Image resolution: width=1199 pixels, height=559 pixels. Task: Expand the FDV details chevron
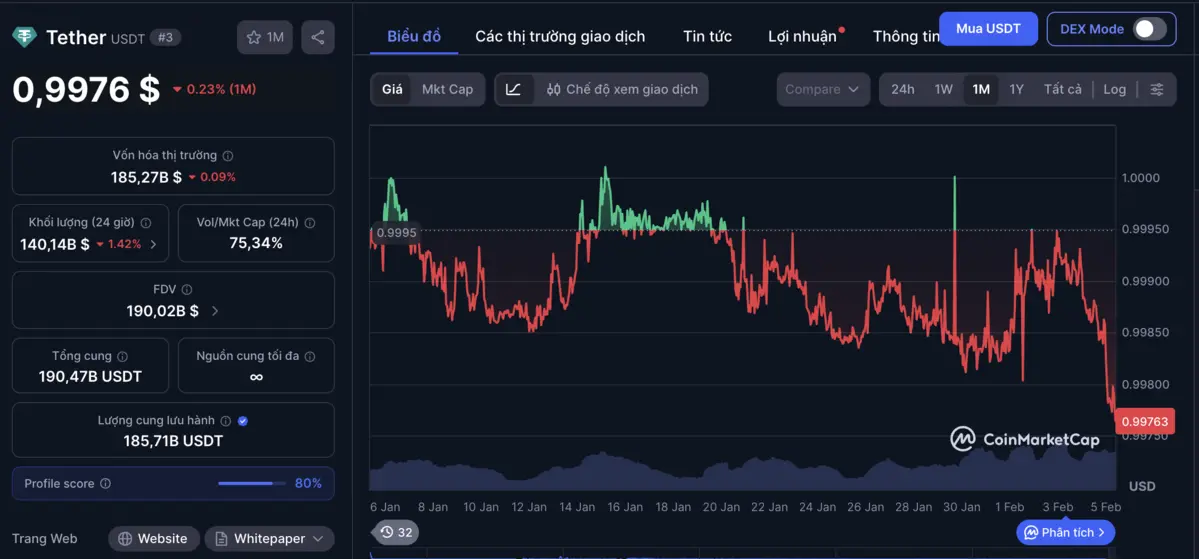pos(215,311)
